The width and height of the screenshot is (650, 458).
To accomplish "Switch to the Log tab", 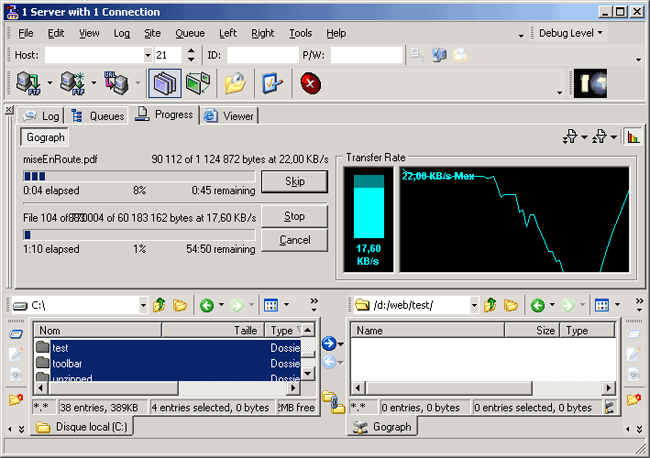I will pyautogui.click(x=41, y=116).
